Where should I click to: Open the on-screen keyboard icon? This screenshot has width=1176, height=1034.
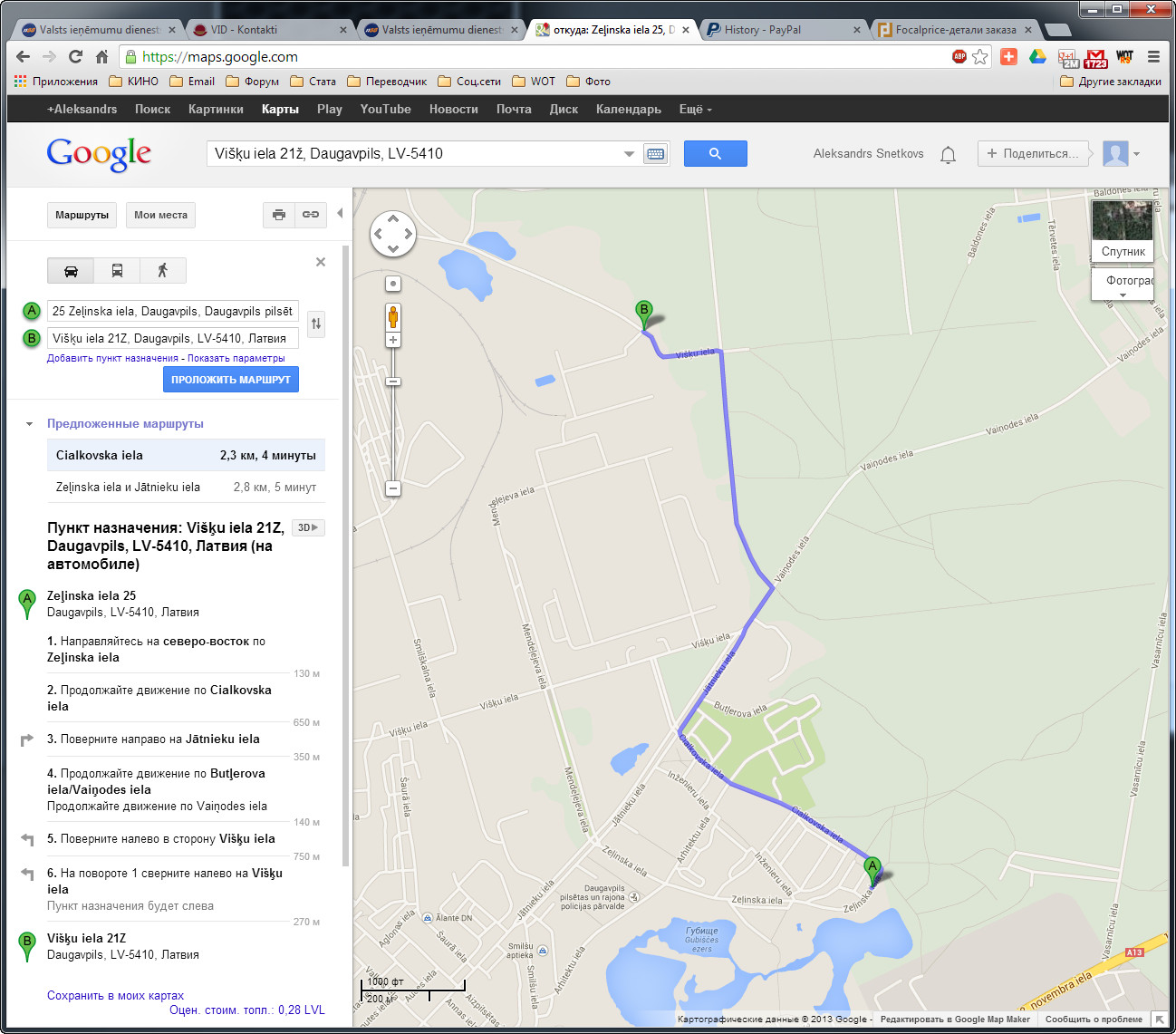coord(656,154)
